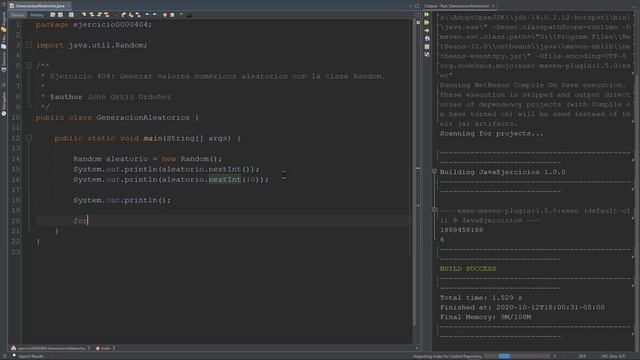Click the second editor toolbar icon after History
Image resolution: width=640 pixels, height=360 pixels.
(60, 15)
